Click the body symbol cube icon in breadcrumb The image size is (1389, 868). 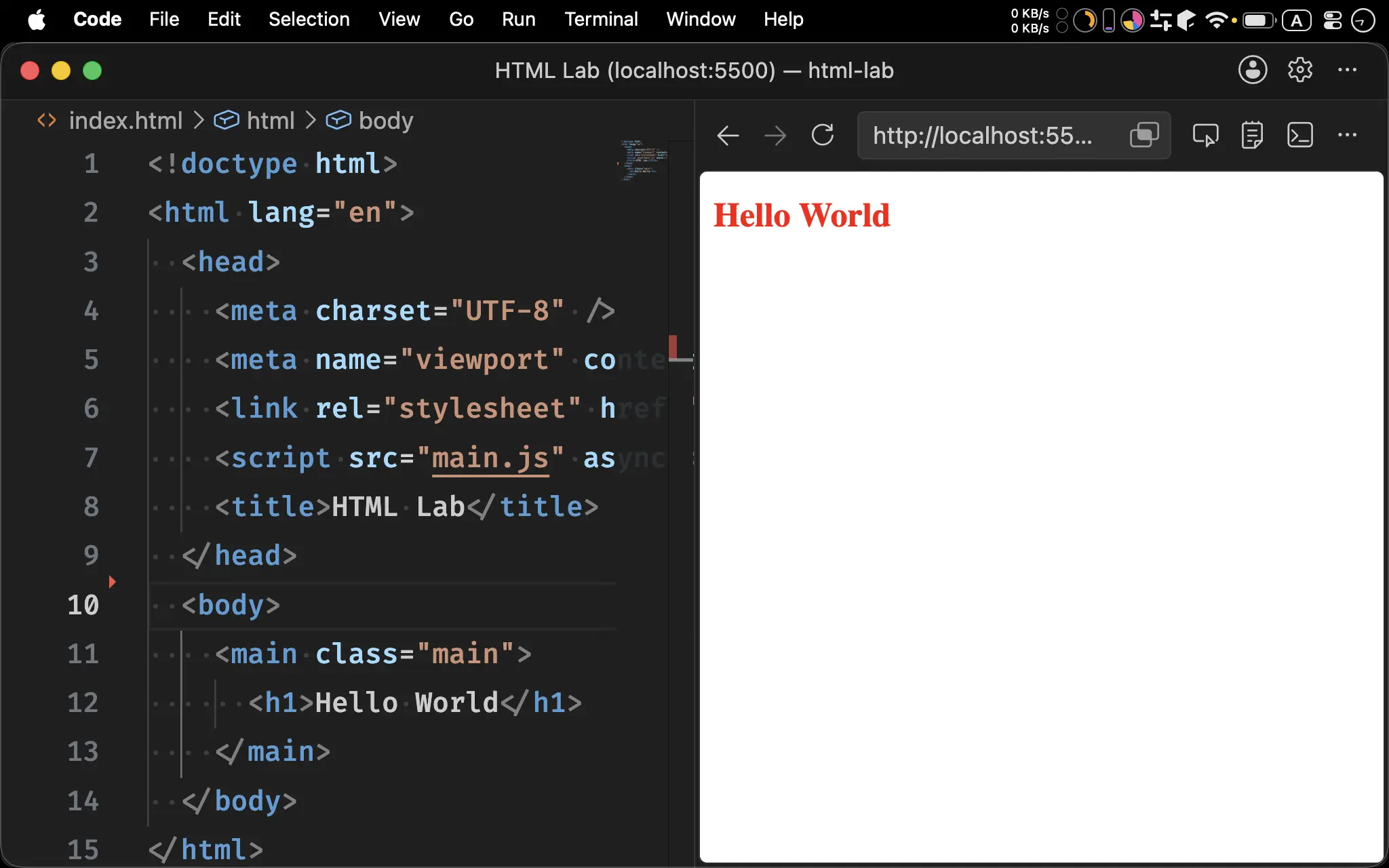(x=338, y=120)
